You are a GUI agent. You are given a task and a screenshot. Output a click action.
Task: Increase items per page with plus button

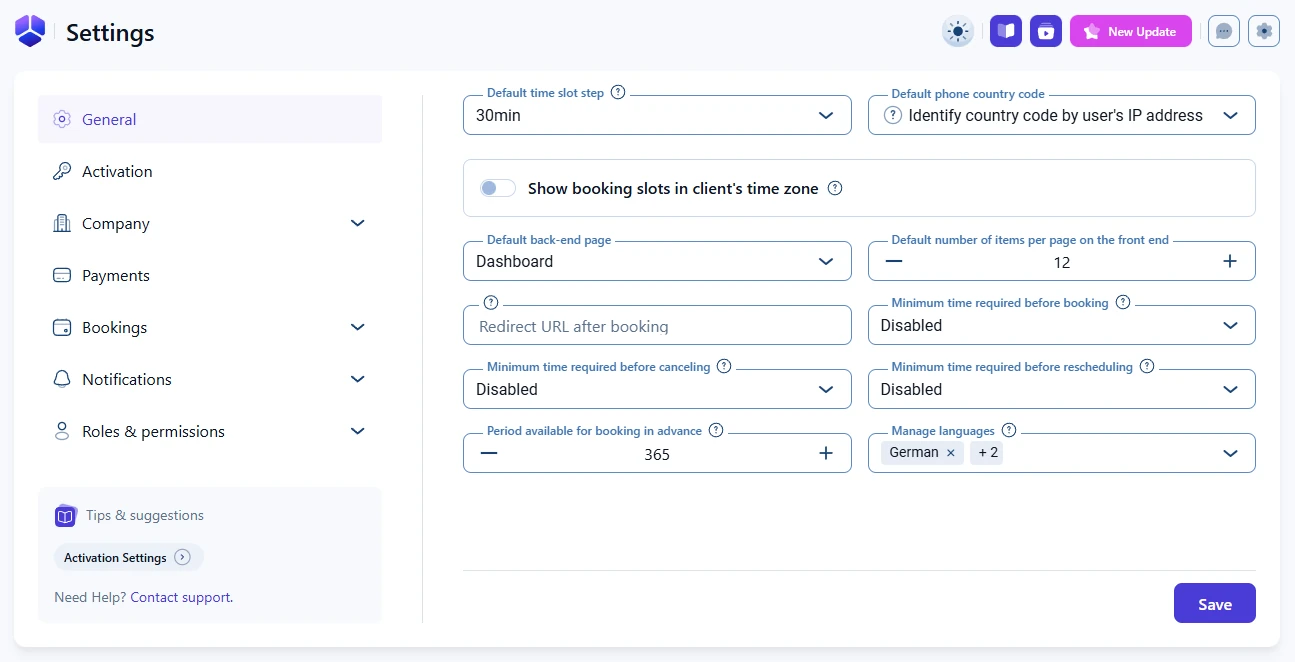click(x=1230, y=262)
